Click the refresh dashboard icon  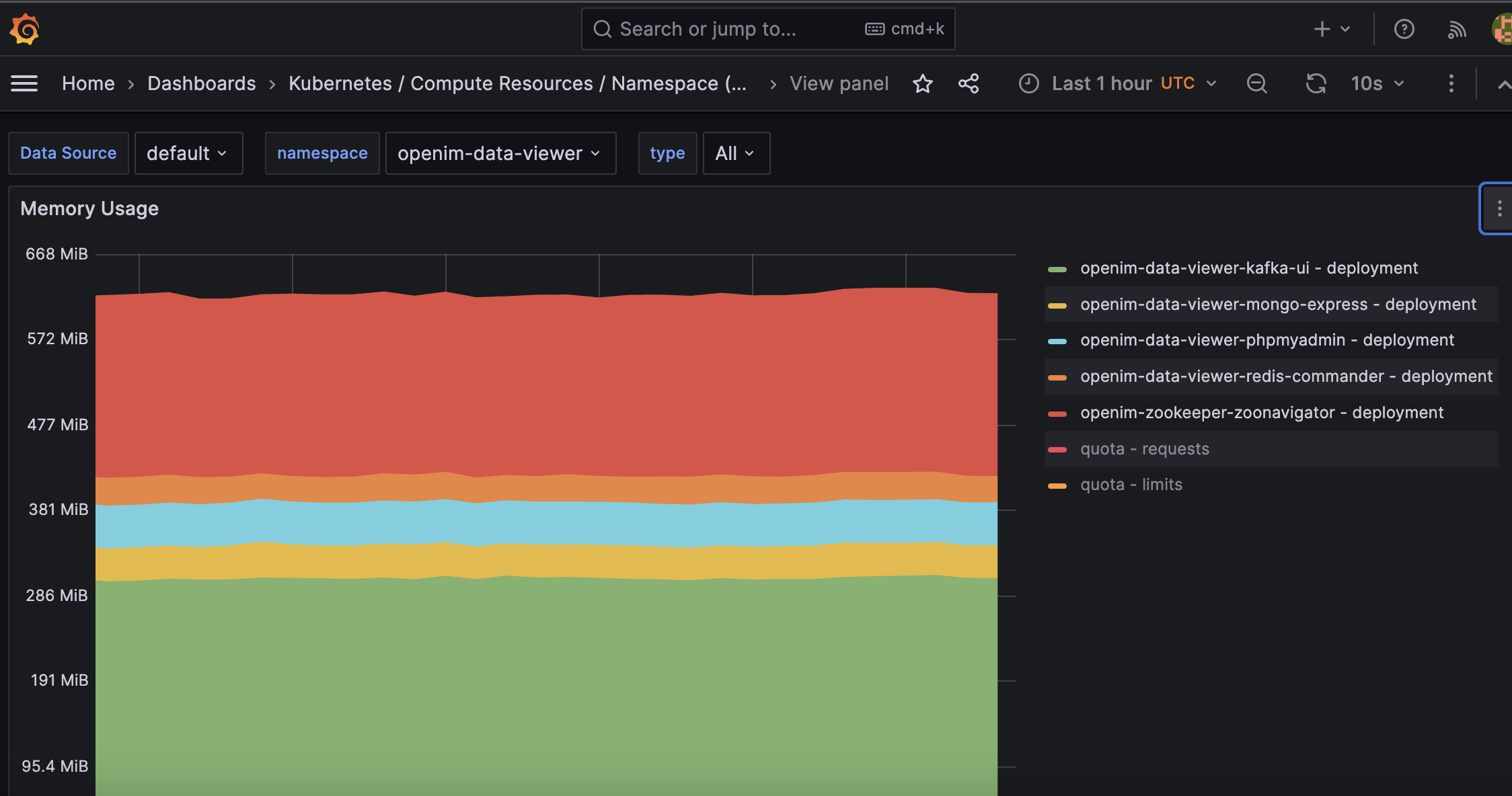[1316, 83]
